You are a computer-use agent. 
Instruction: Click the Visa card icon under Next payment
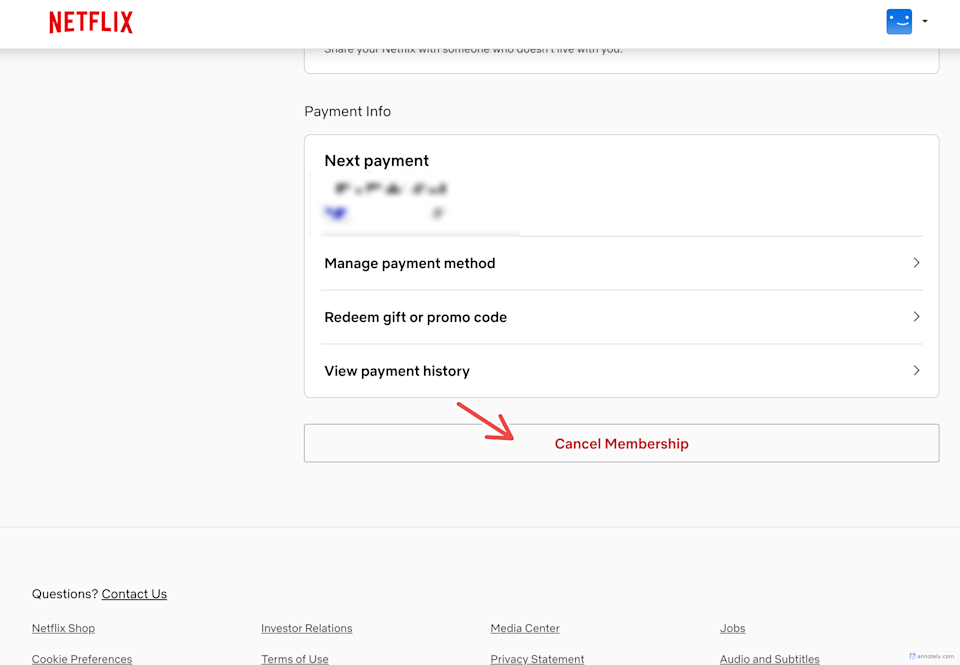[335, 212]
